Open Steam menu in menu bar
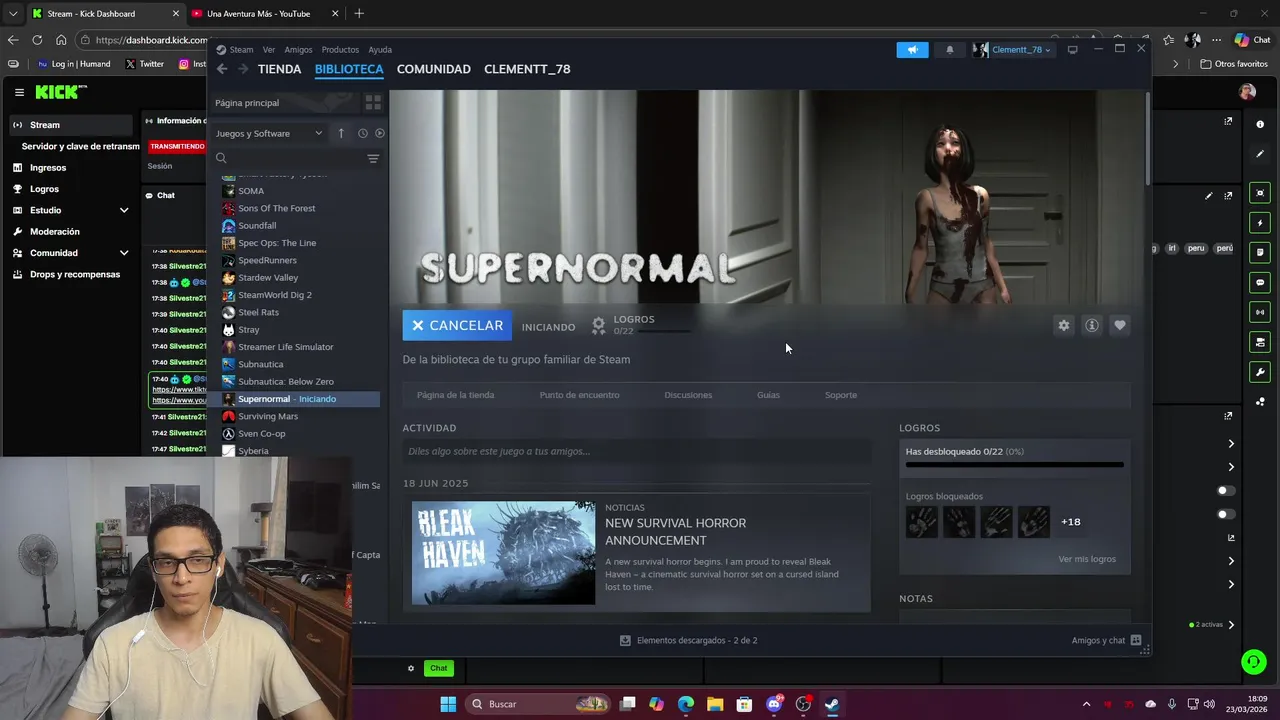 (241, 49)
